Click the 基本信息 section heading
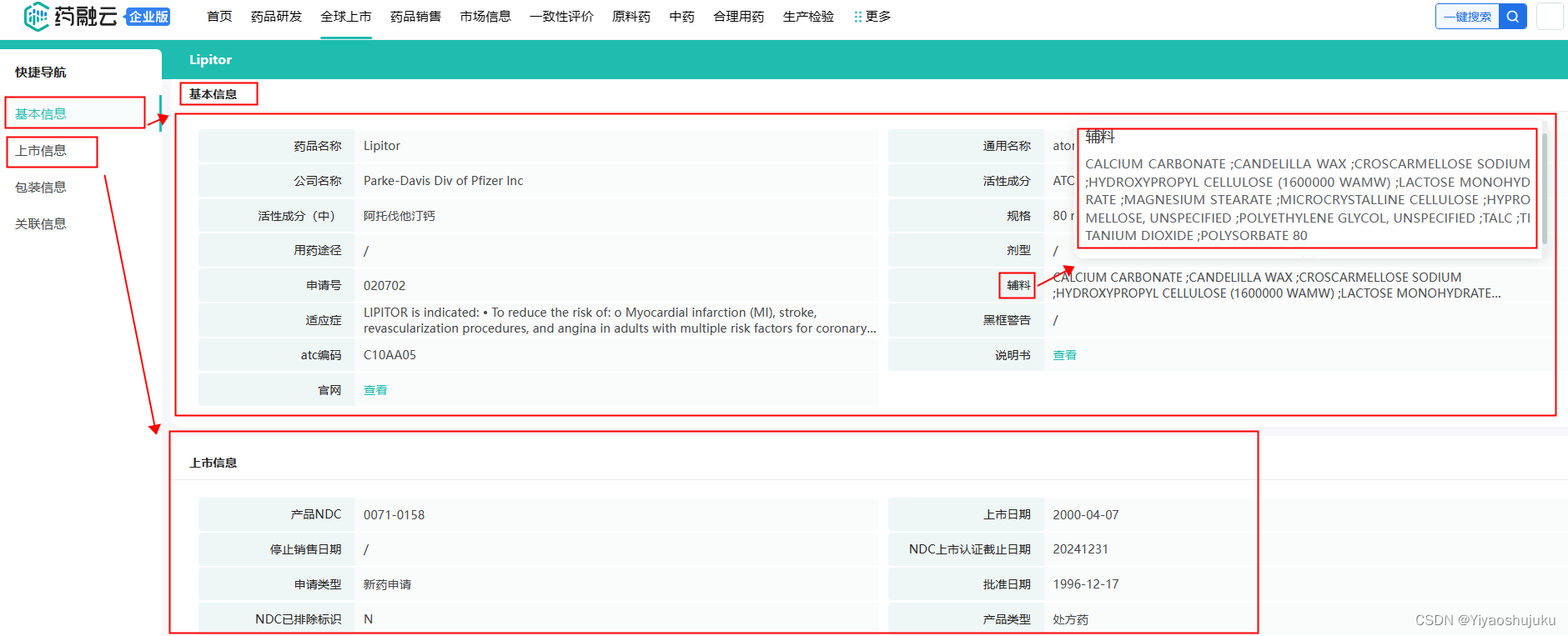Screen dimensions: 1568x636 point(213,94)
